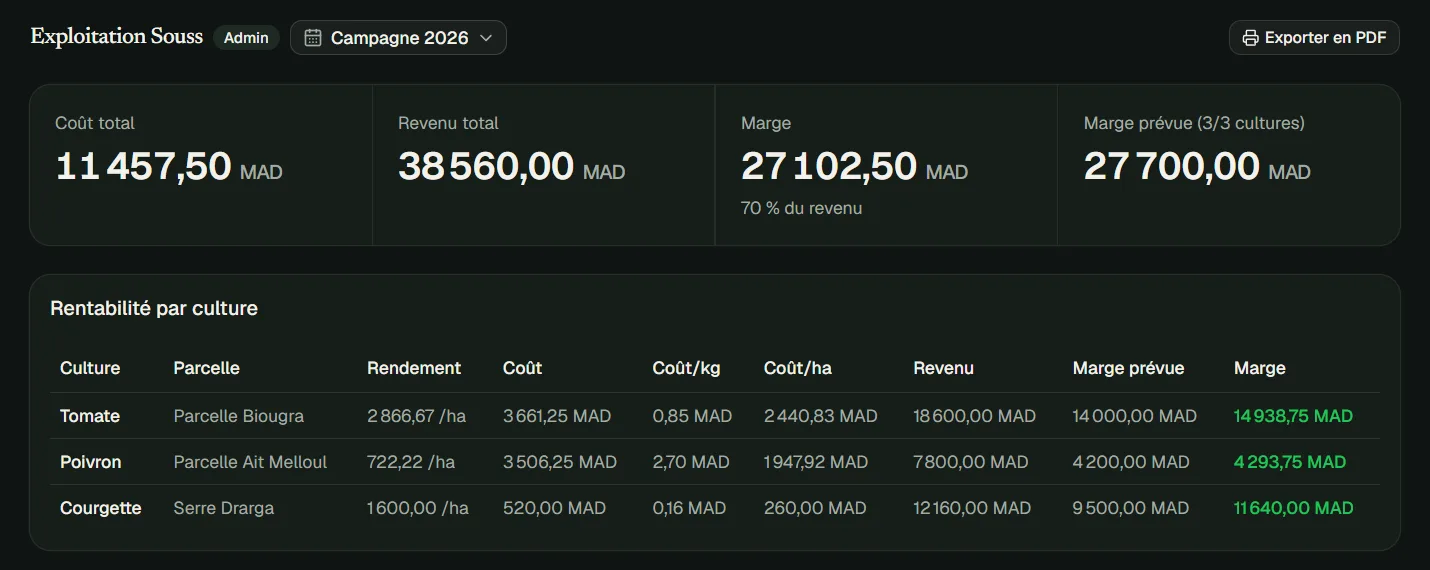Image resolution: width=1430 pixels, height=570 pixels.
Task: Click the 0,85 MAD cost per kg
Action: [692, 416]
